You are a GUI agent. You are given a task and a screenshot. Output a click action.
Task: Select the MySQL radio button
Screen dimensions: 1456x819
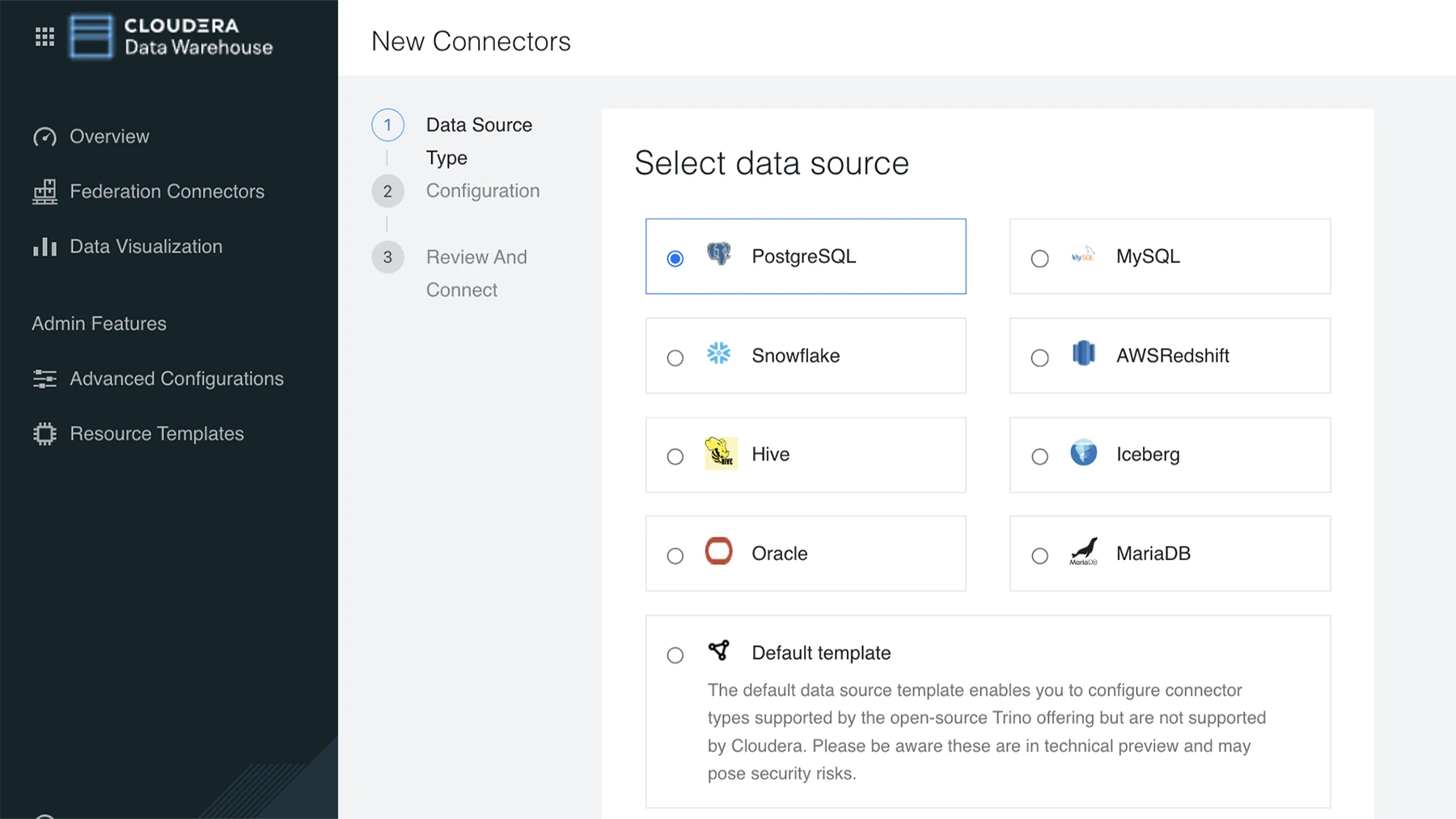(x=1039, y=258)
